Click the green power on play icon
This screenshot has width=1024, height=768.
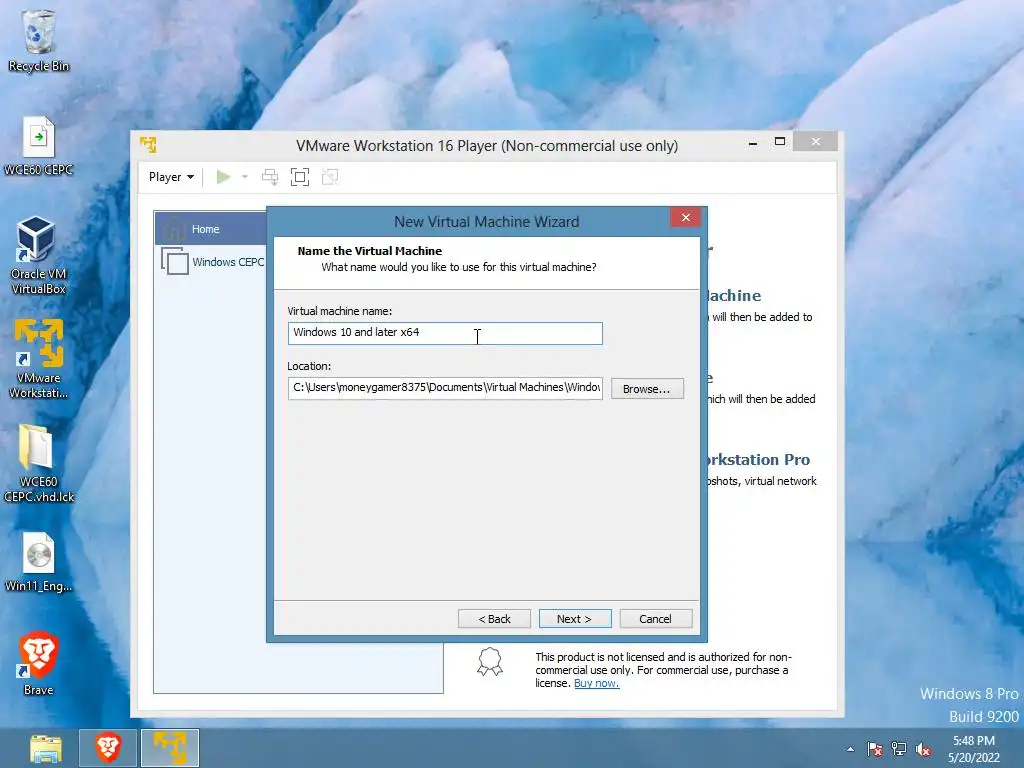point(223,177)
